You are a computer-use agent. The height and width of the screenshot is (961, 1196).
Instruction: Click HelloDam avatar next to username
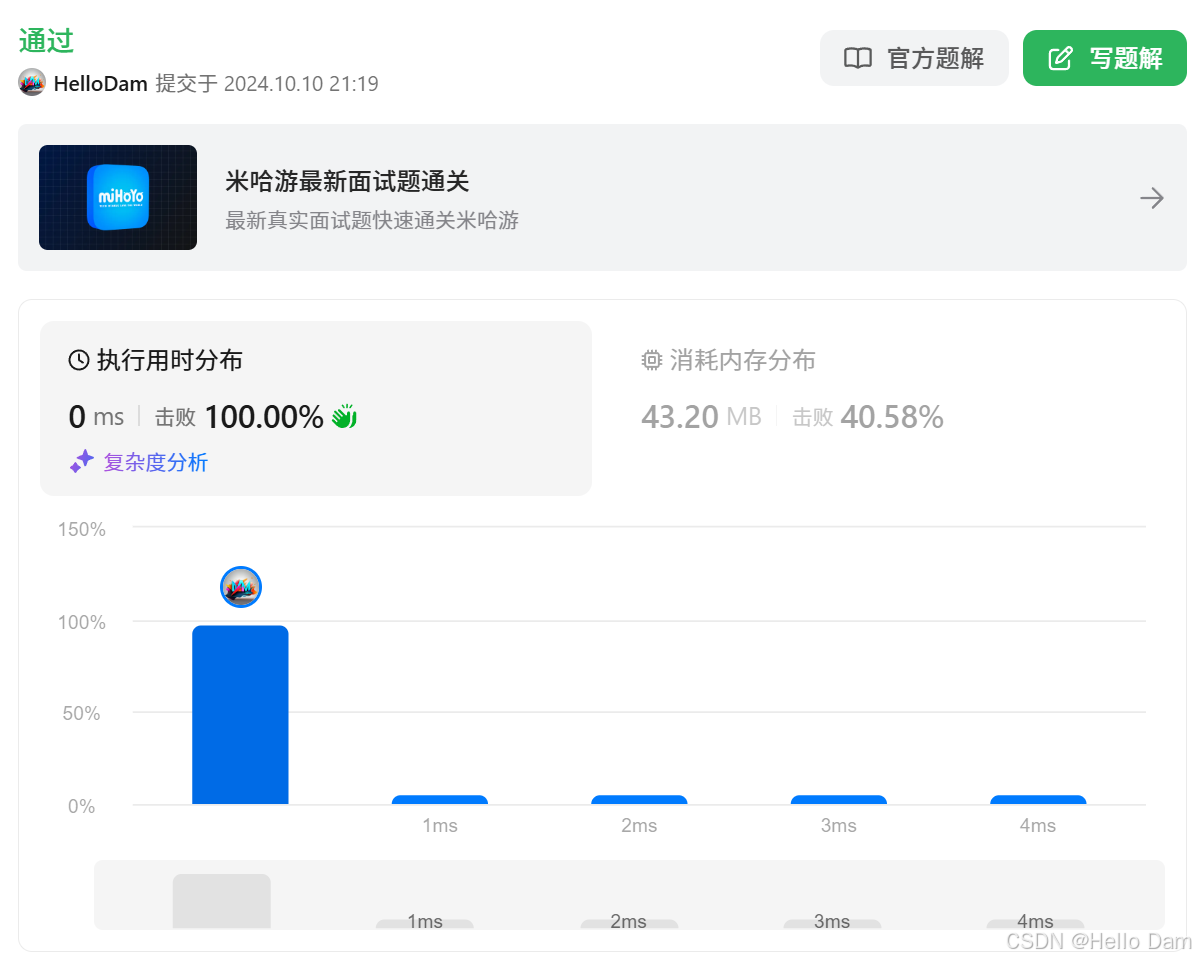point(31,82)
